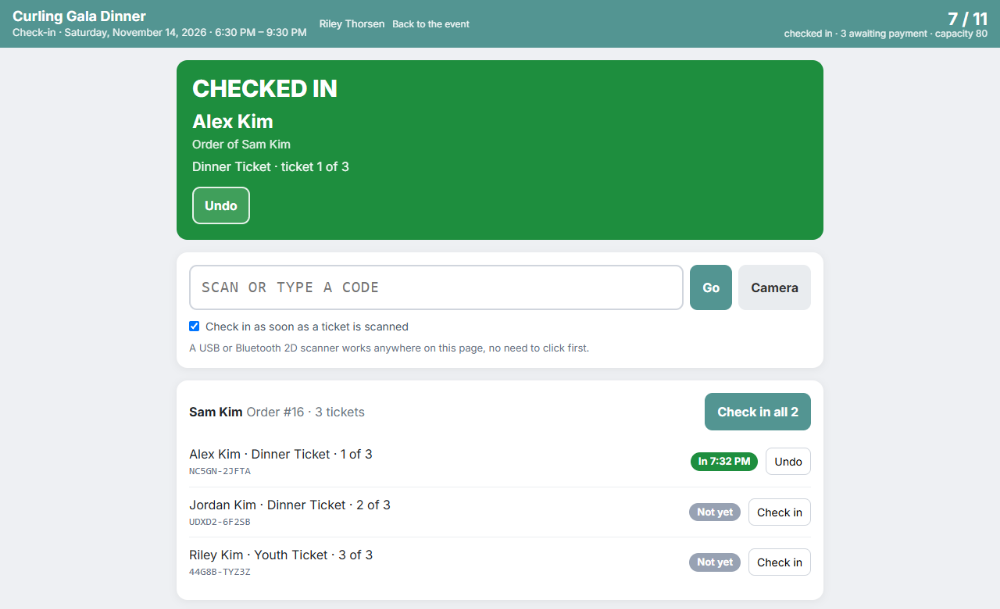1000x609 pixels.
Task: Focus the scan or type a code field
Action: pyautogui.click(x=436, y=288)
